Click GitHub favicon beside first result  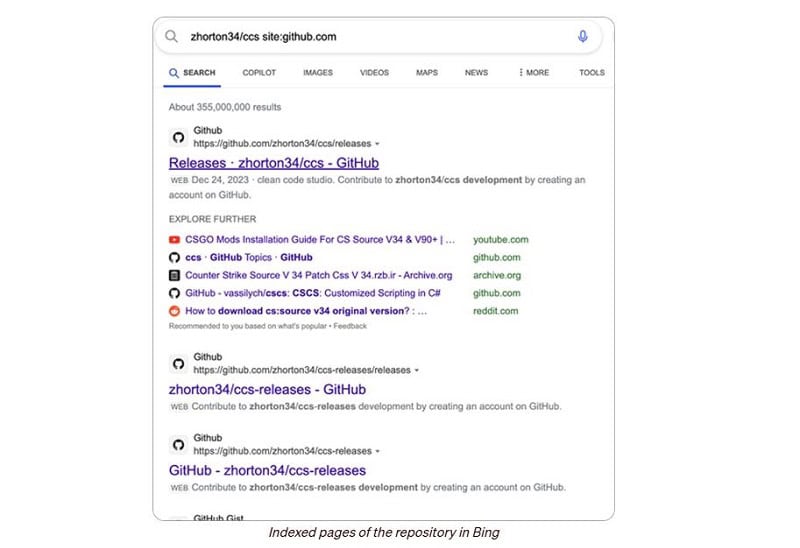point(178,137)
